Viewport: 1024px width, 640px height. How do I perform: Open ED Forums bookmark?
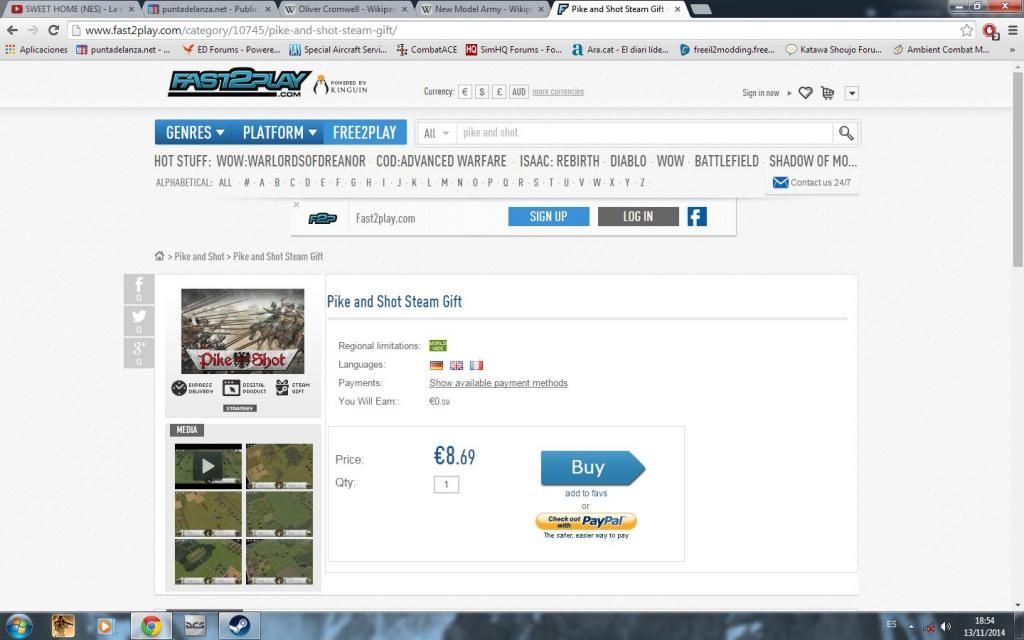(x=231, y=50)
